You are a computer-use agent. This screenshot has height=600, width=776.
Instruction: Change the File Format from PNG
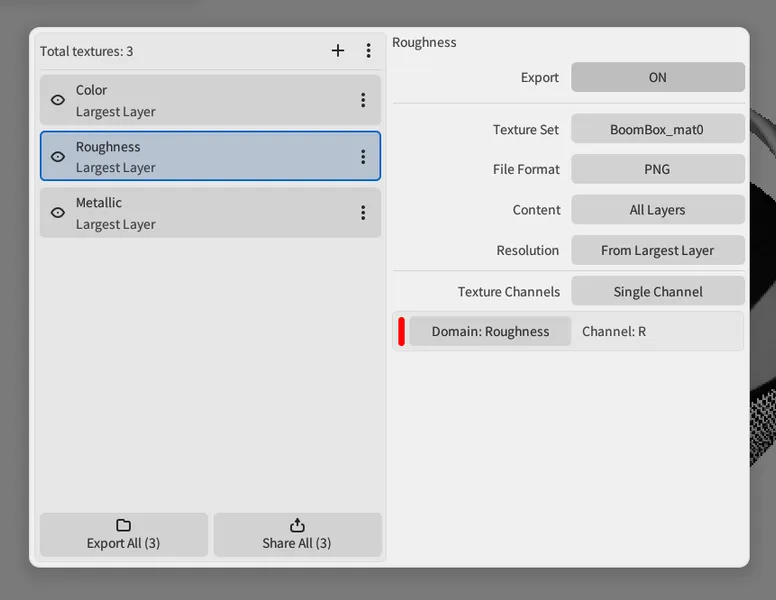click(657, 169)
